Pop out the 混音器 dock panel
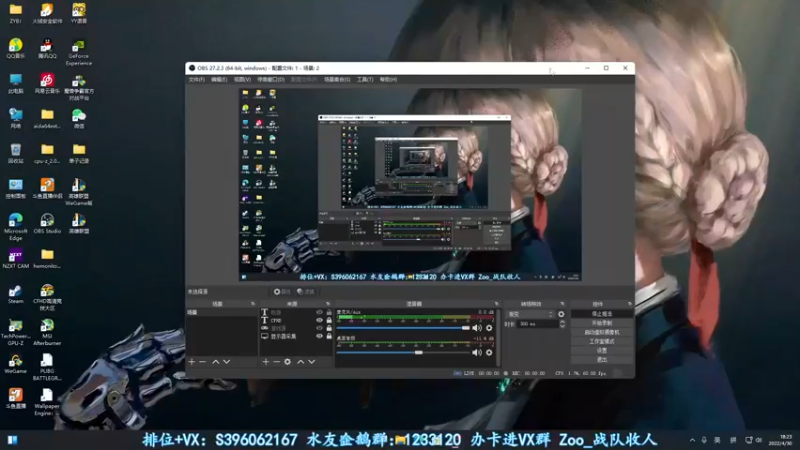Image resolution: width=800 pixels, height=450 pixels. (x=496, y=304)
